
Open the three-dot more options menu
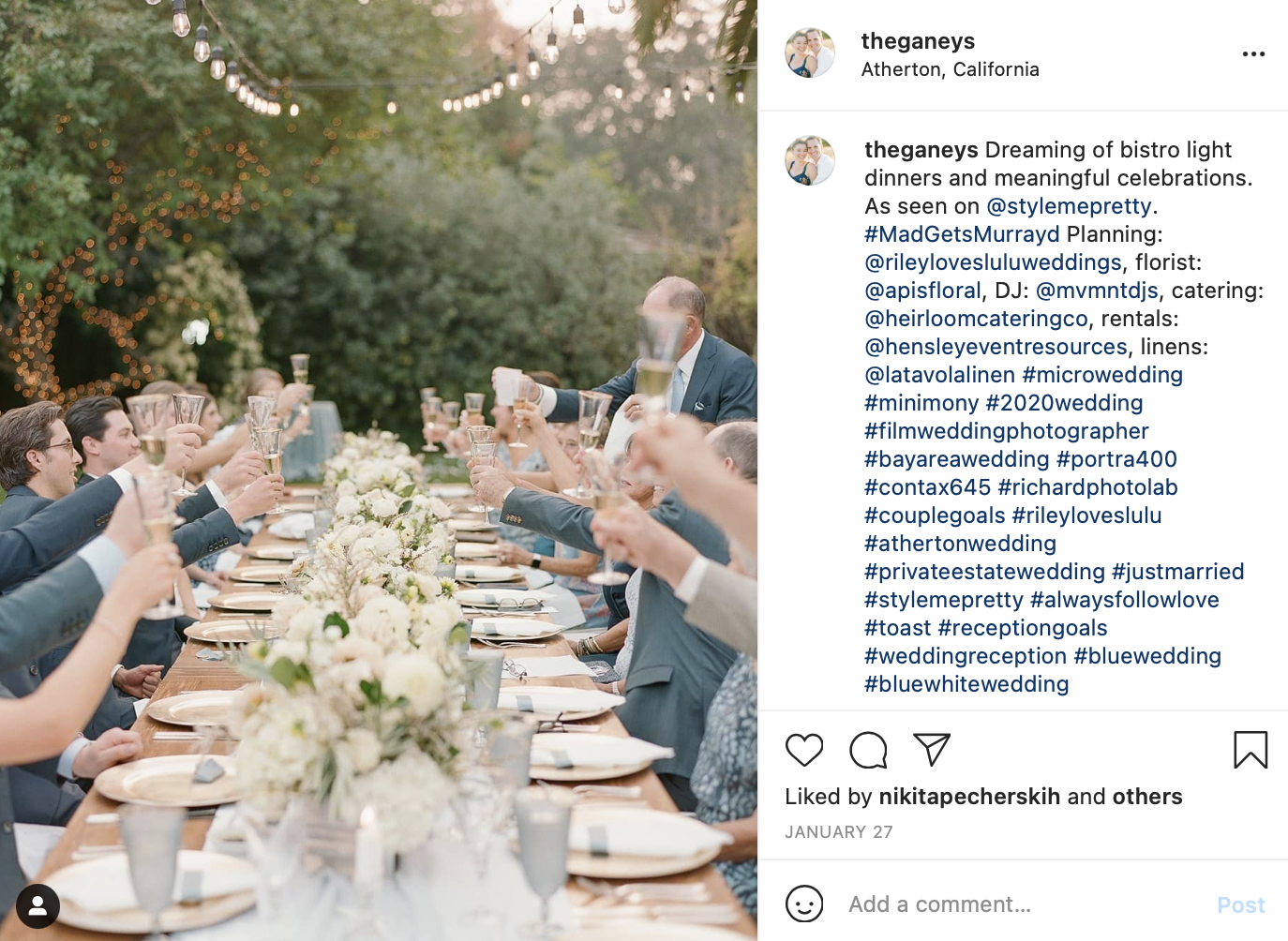(1253, 54)
